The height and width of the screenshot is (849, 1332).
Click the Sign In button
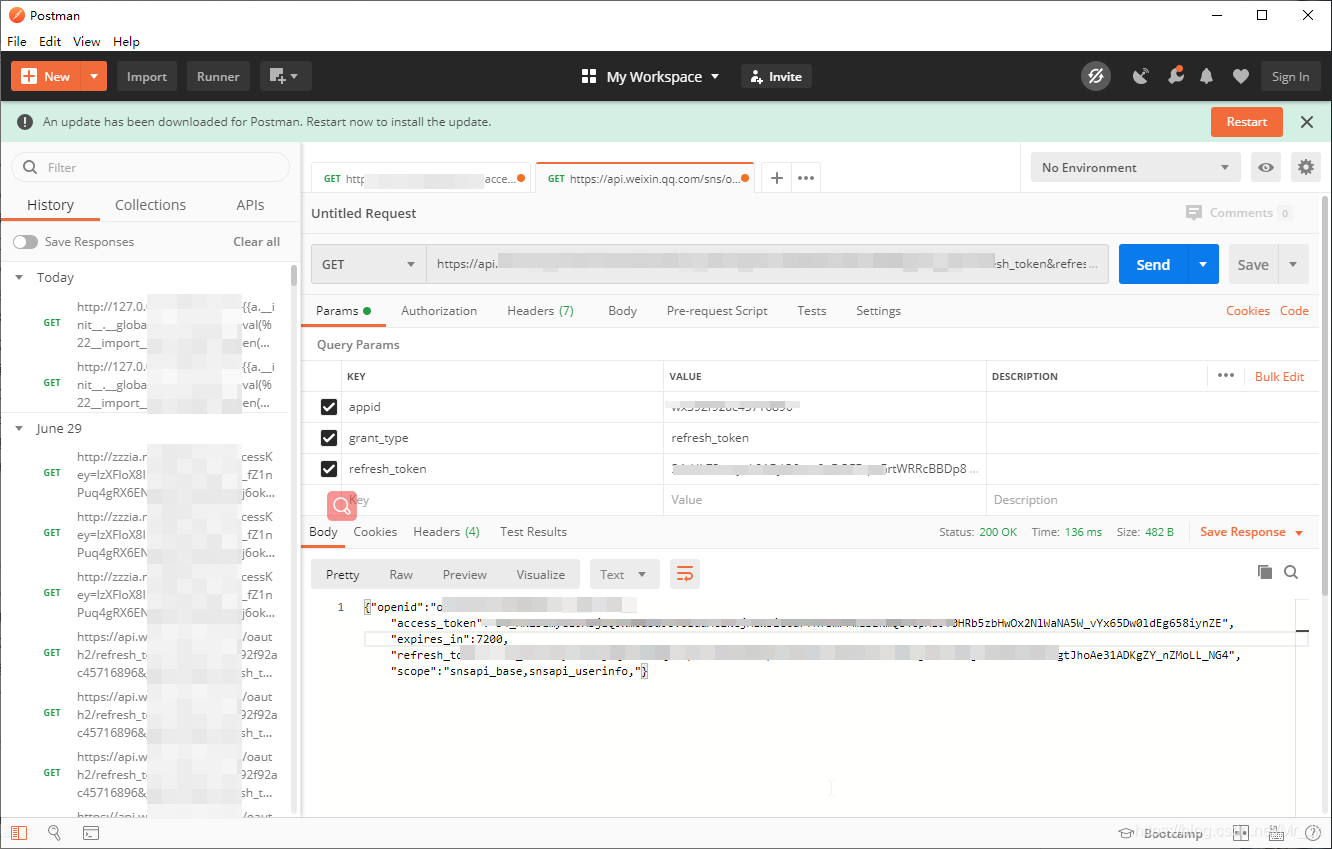pos(1290,77)
